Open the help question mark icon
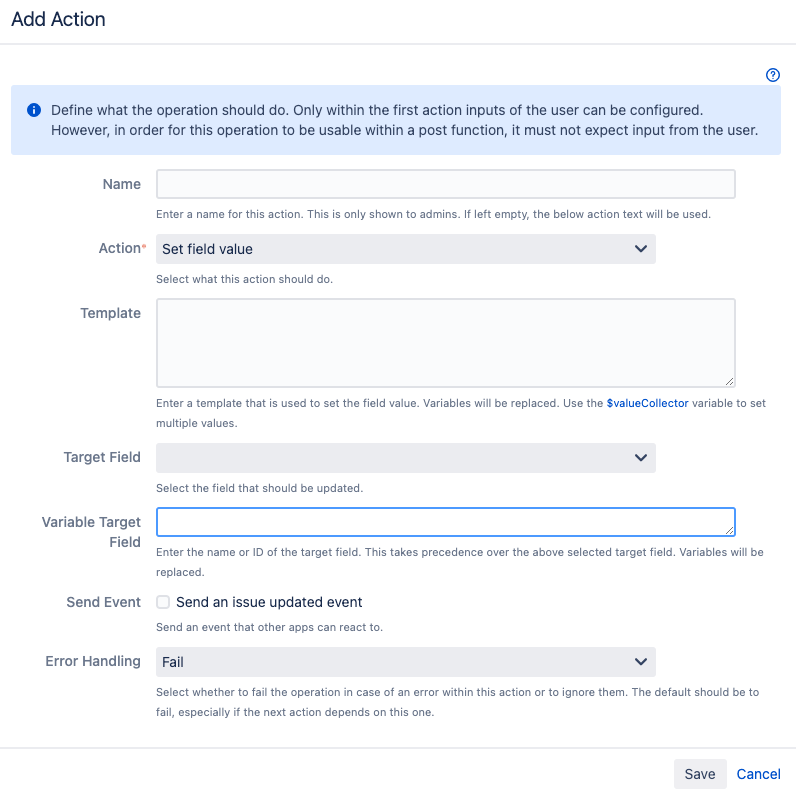Viewport: 796px width, 795px height. point(773,75)
